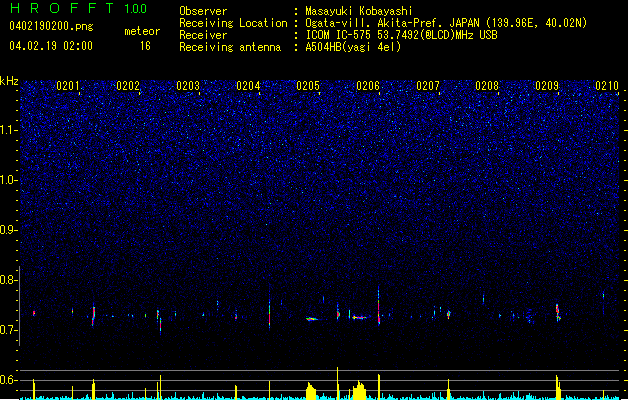Click the observer name Masayuki Kobayashi
Viewport: 629px width, 400px height.
(x=359, y=11)
